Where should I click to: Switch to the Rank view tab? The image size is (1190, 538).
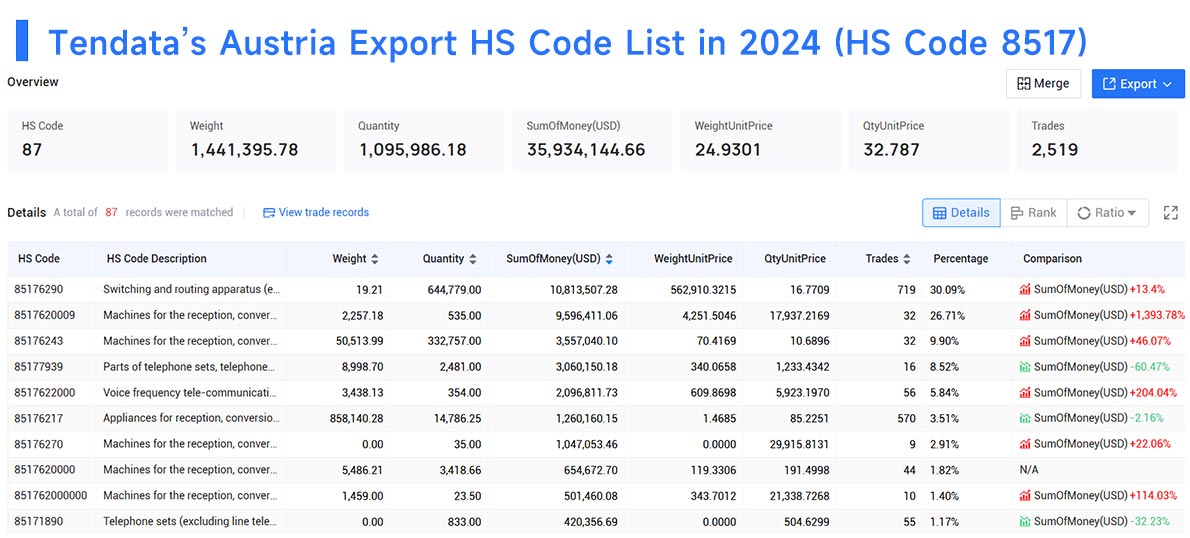pos(1034,212)
